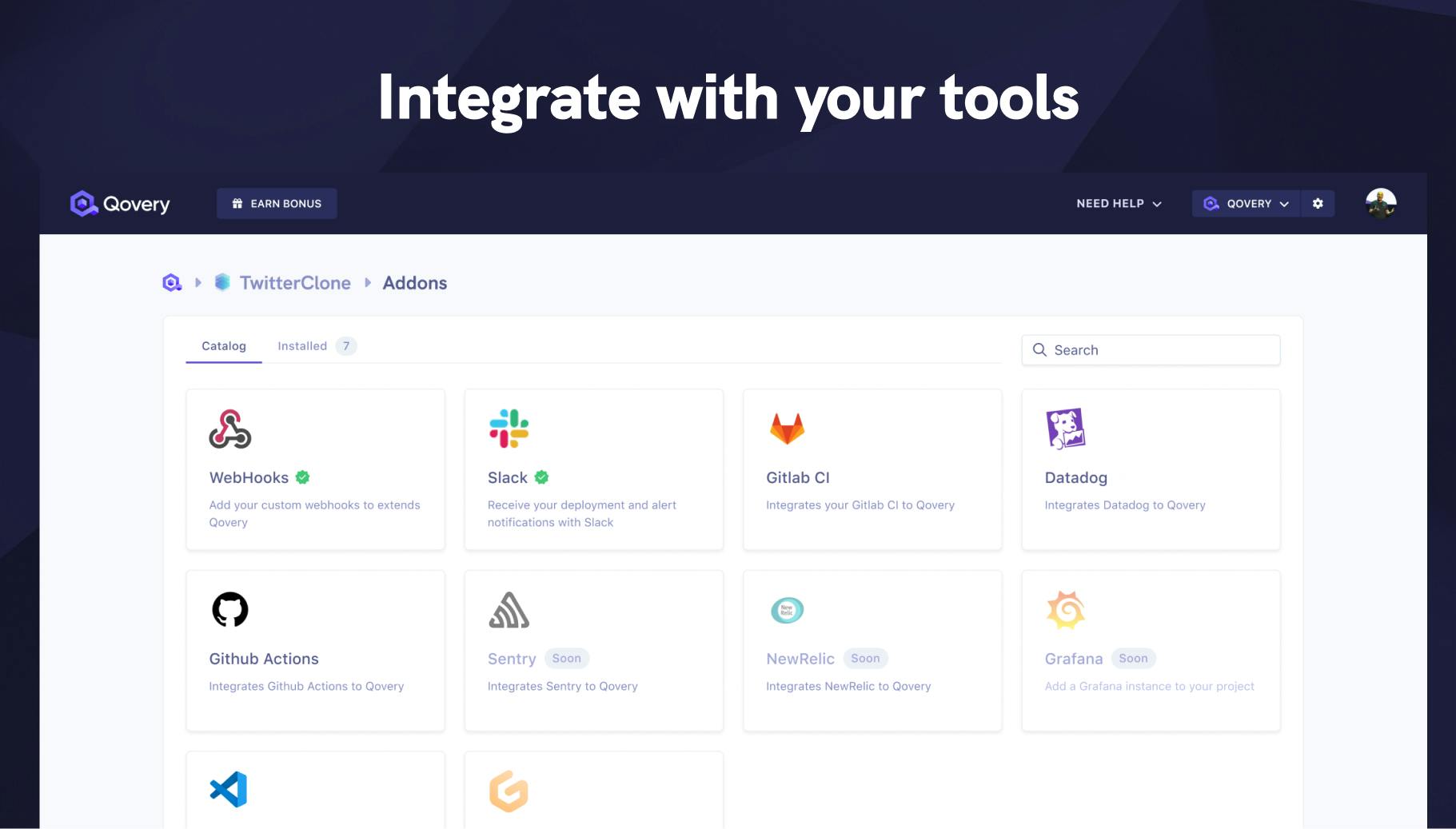
Task: Open the WebHooks addon title
Action: tap(249, 478)
